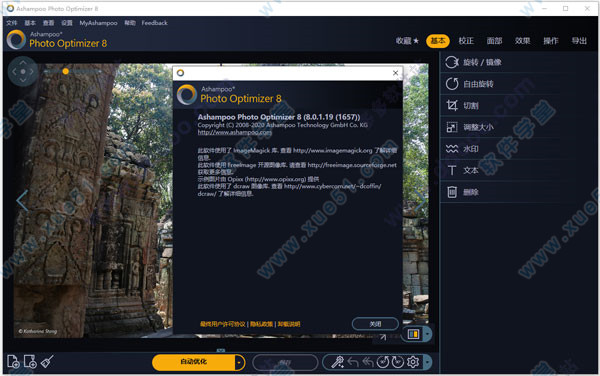Open the end user license agreement link
600x376 pixels.
[x=222, y=324]
